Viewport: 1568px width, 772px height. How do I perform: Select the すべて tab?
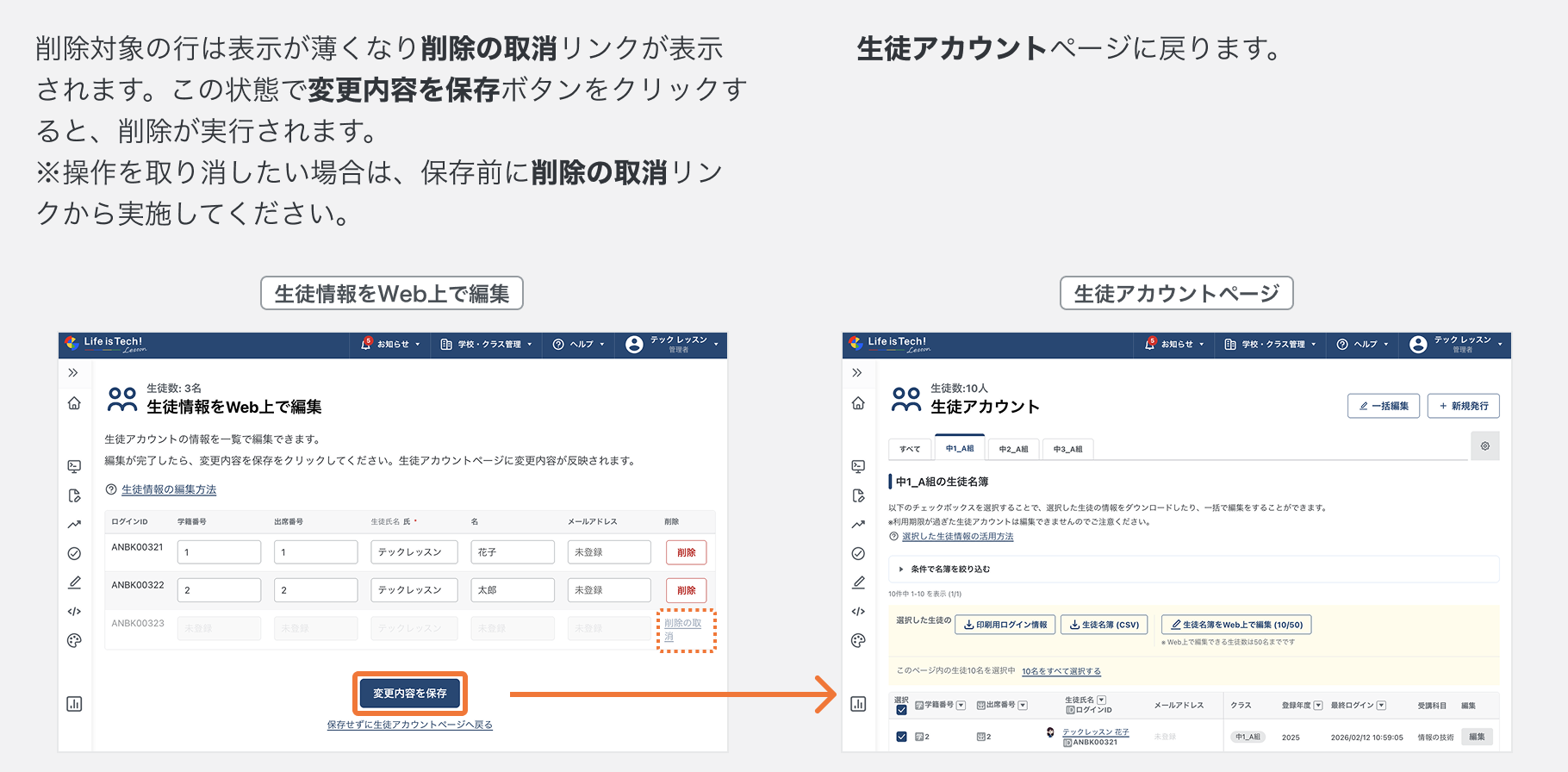coord(910,449)
